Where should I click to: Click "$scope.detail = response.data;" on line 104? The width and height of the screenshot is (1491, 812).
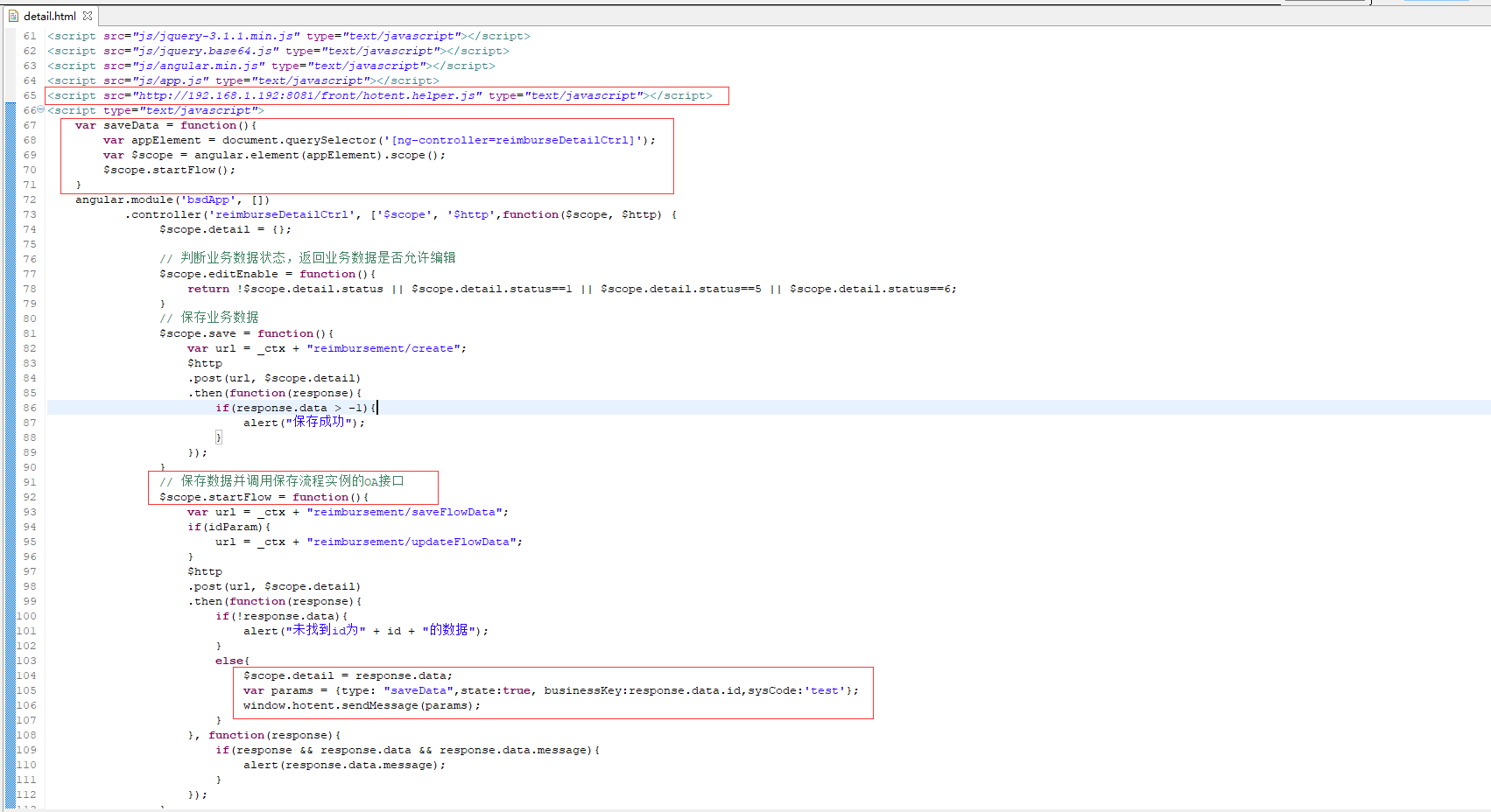[x=348, y=675]
